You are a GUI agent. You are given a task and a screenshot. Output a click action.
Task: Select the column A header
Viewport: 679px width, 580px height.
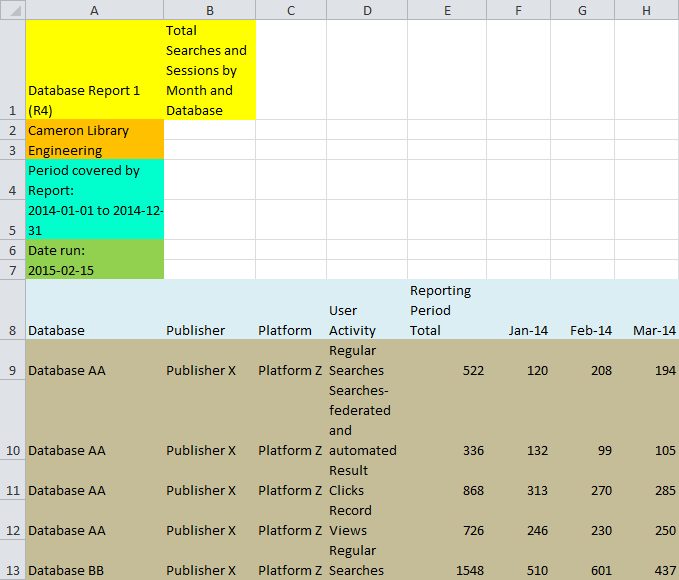(94, 10)
